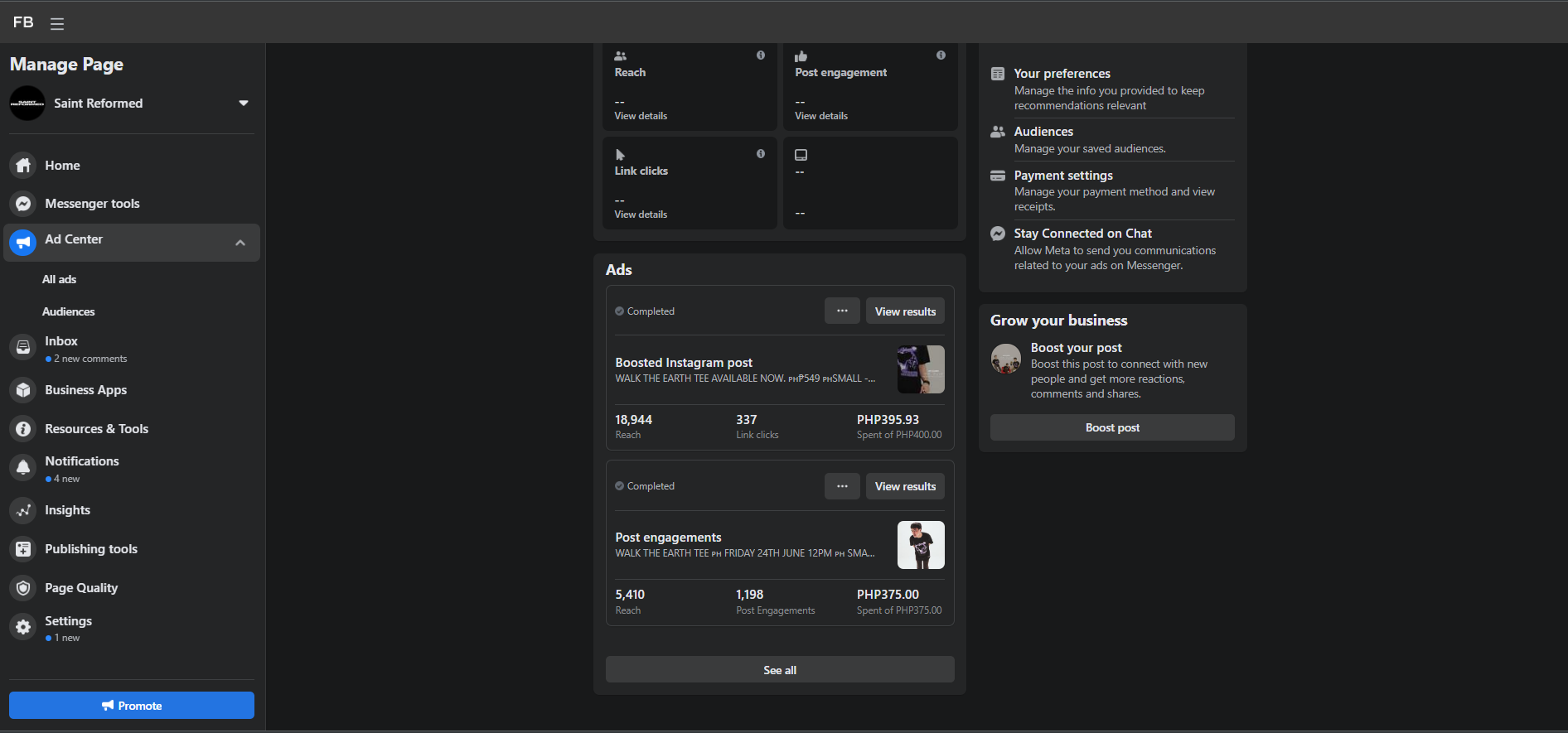Click the Reach people icon
Image resolution: width=1568 pixels, height=733 pixels.
pyautogui.click(x=620, y=56)
